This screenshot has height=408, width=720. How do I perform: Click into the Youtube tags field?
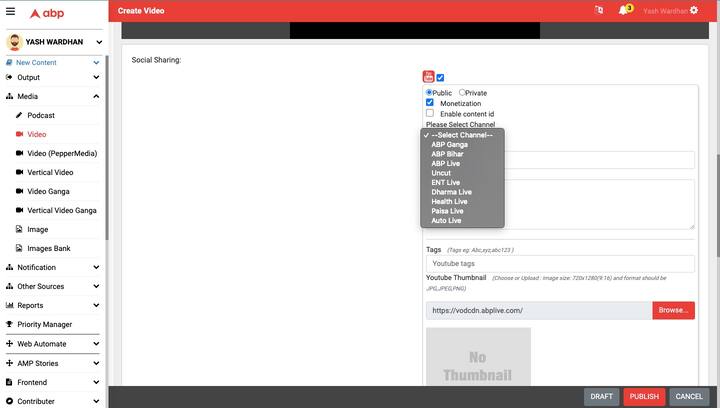(560, 264)
